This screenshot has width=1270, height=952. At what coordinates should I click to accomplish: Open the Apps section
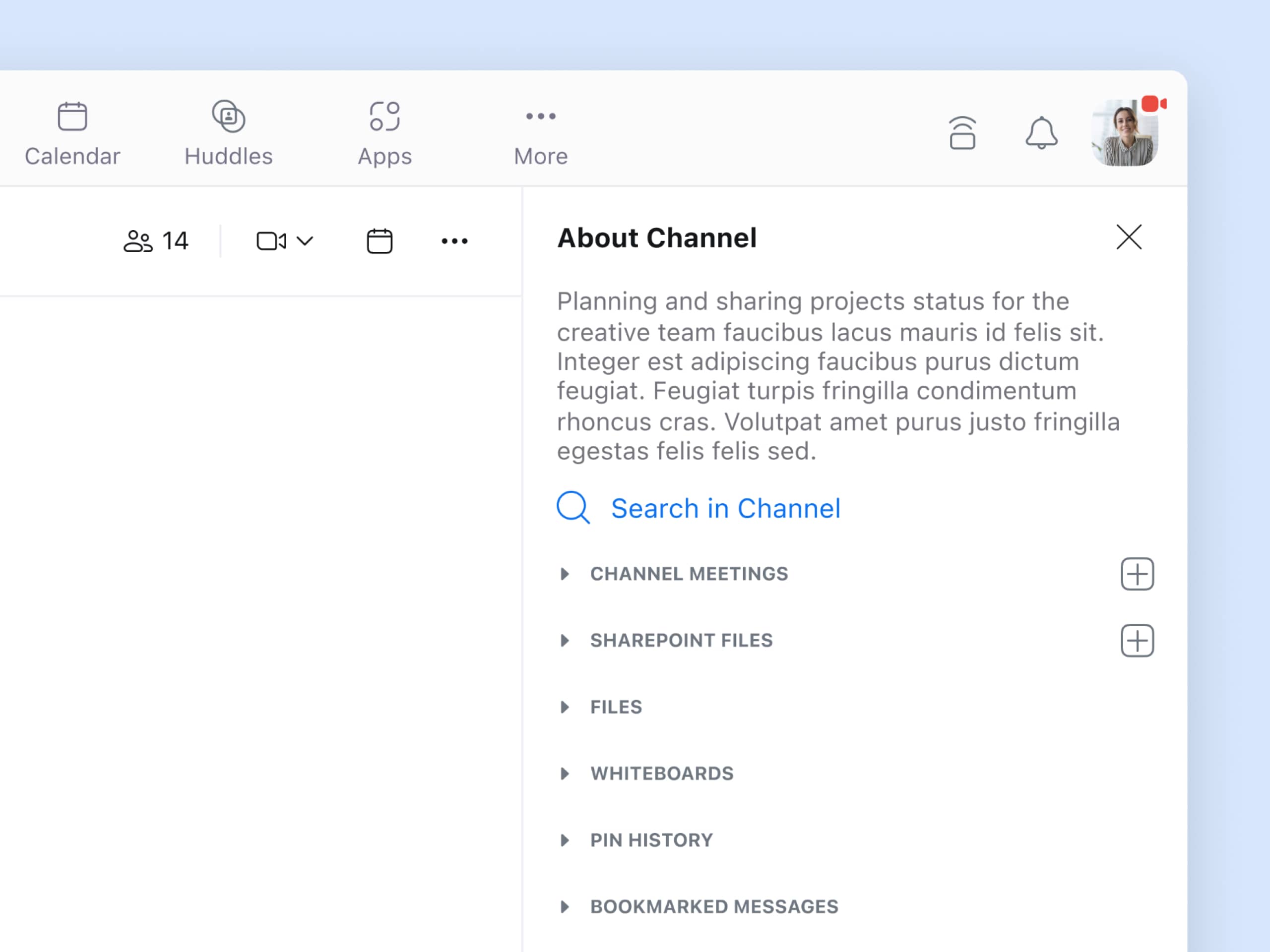[385, 130]
